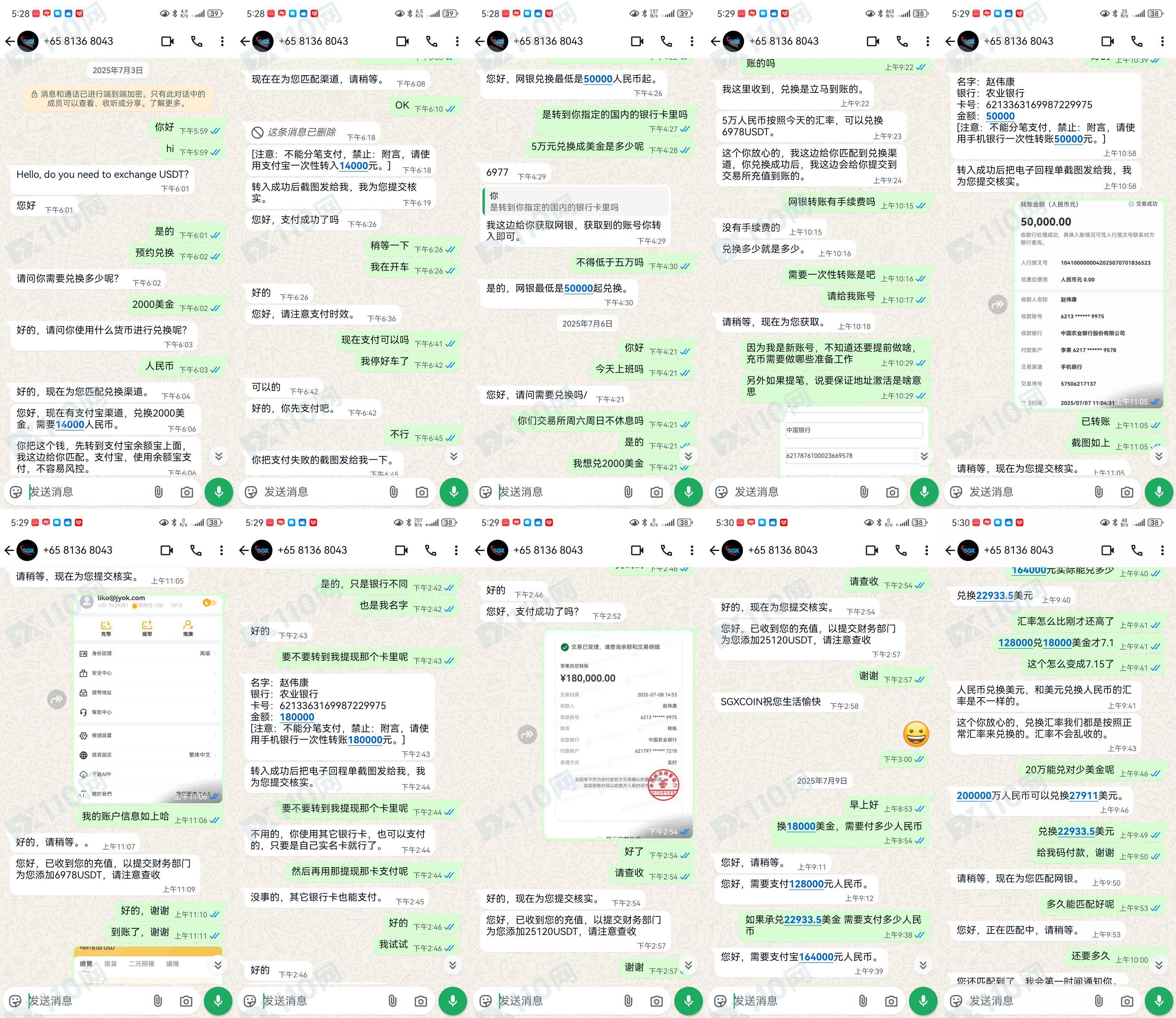Tap scroll-down chevron in chat with liko@jyok.com image

point(217,964)
